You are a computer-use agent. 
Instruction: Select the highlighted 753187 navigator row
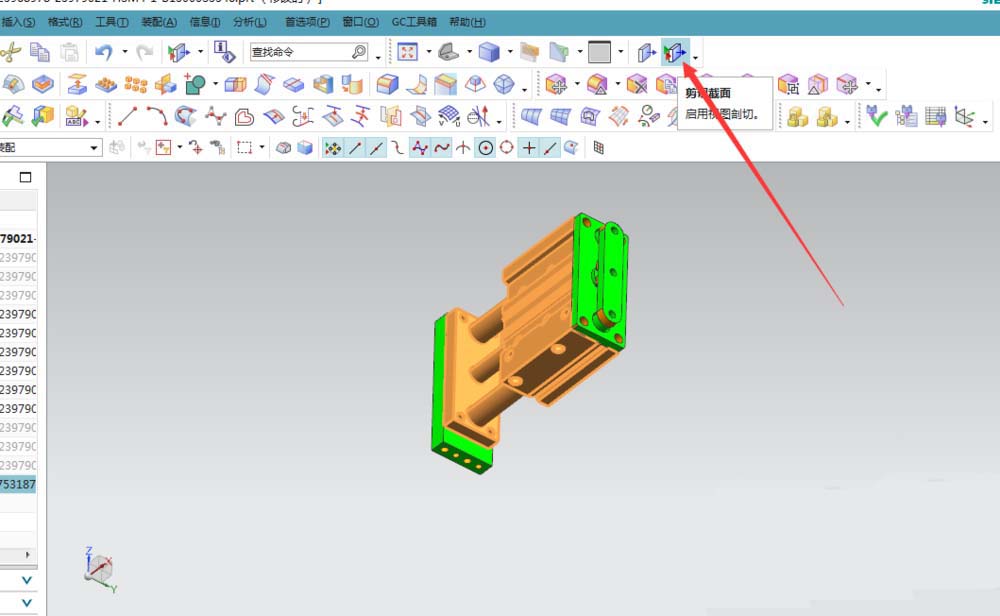(x=18, y=484)
